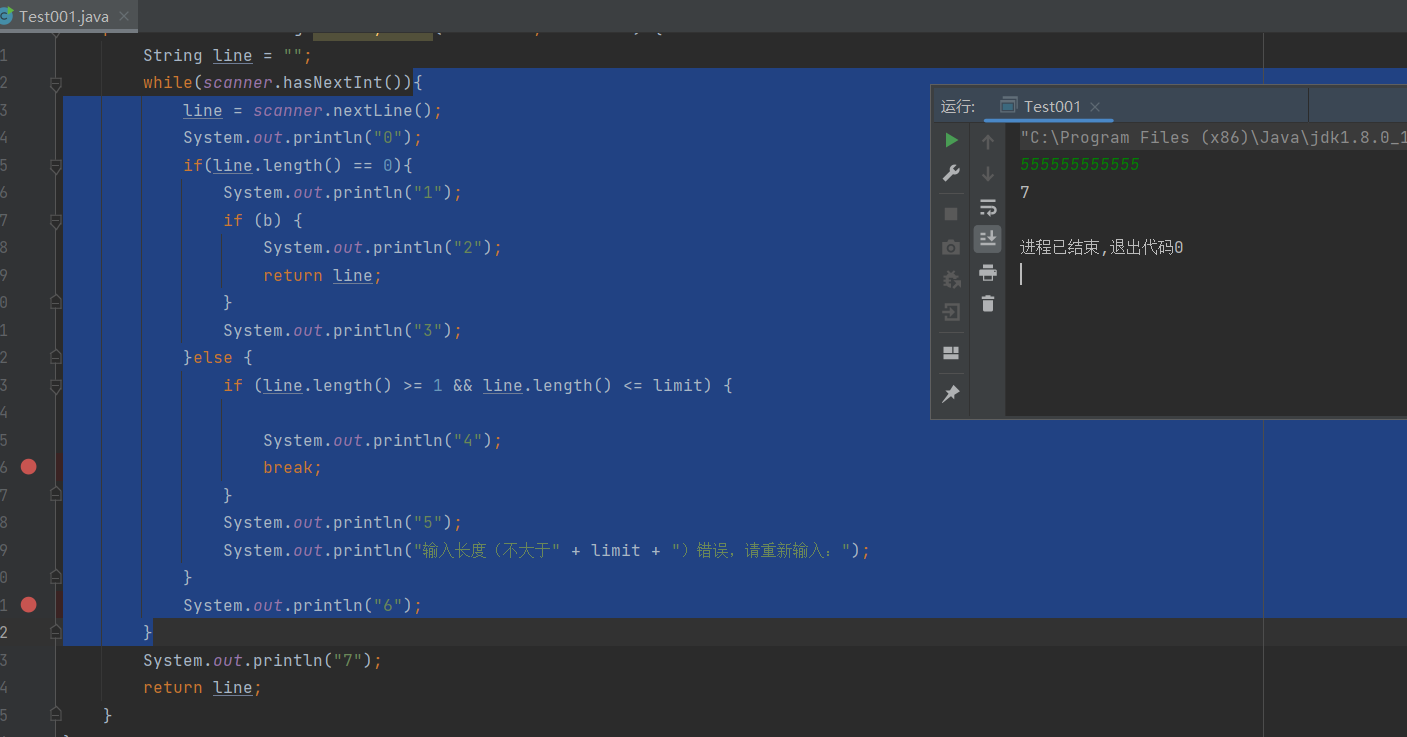Viewport: 1407px width, 737px height.
Task: Remove the breakpoint on the break; line
Action: pyautogui.click(x=28, y=467)
